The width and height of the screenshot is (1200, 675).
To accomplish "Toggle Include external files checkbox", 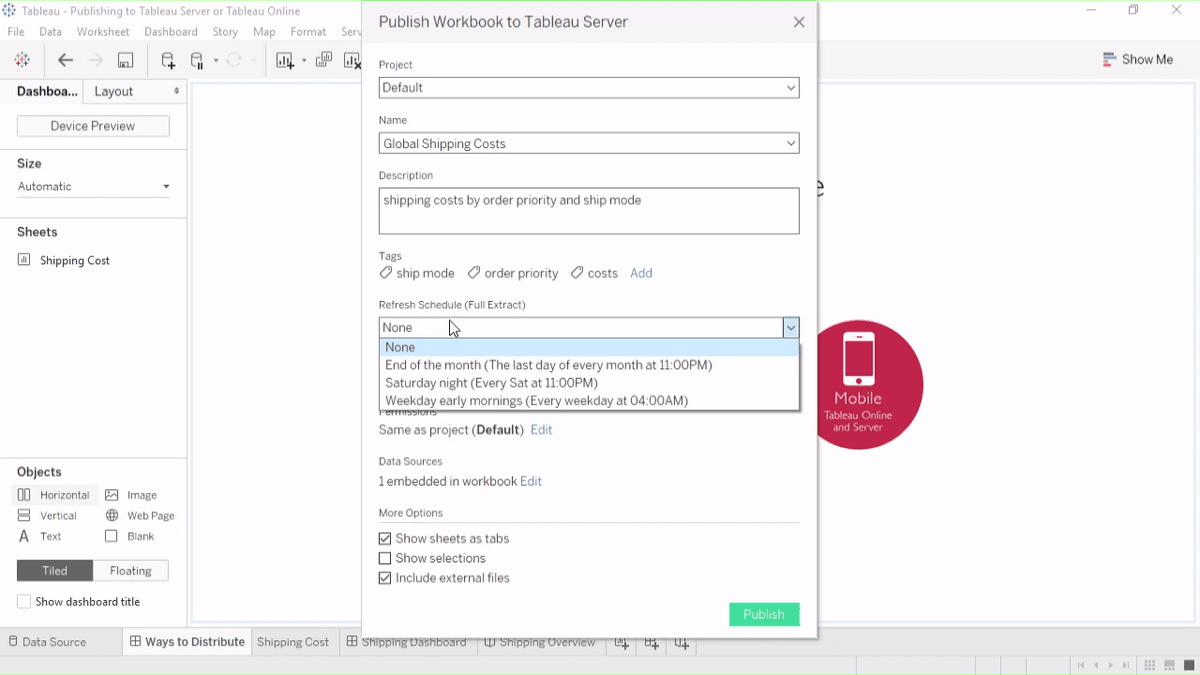I will (385, 579).
